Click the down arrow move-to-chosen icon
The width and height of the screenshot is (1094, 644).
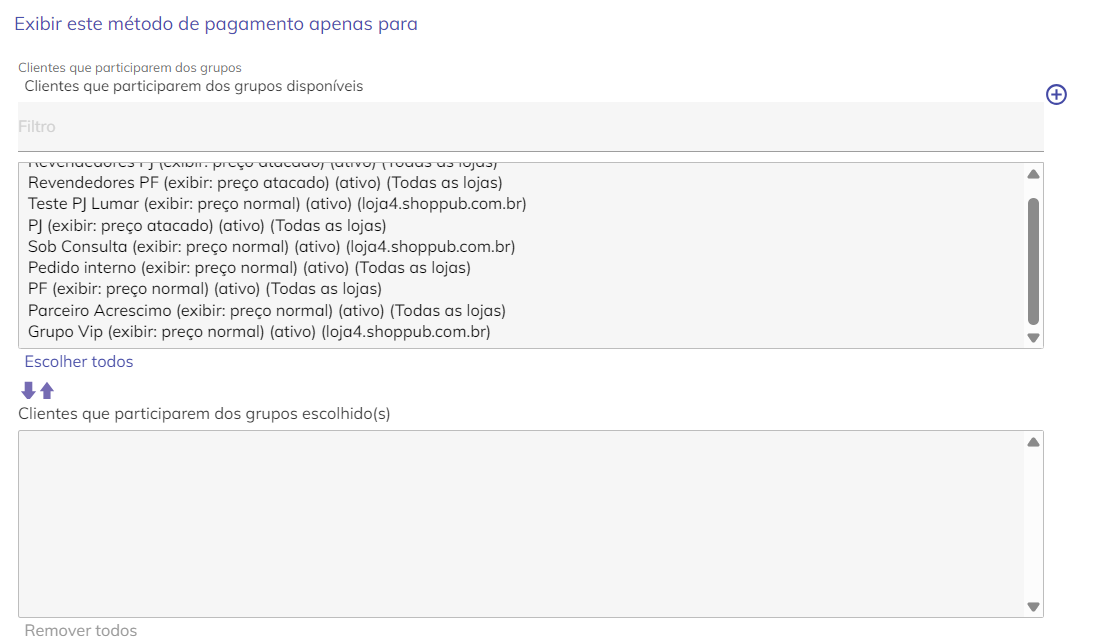28,390
